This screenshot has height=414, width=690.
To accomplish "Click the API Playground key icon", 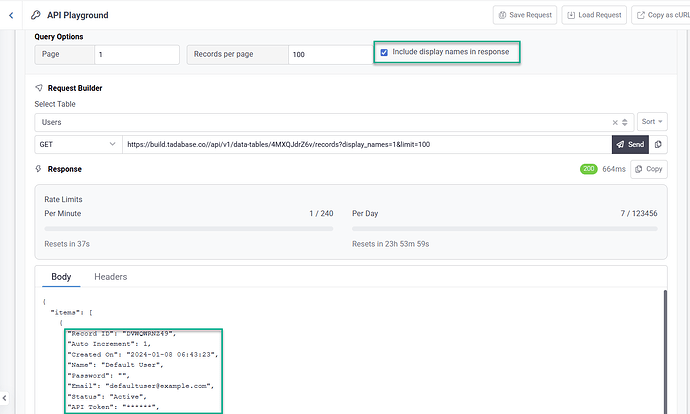I will tap(37, 15).
